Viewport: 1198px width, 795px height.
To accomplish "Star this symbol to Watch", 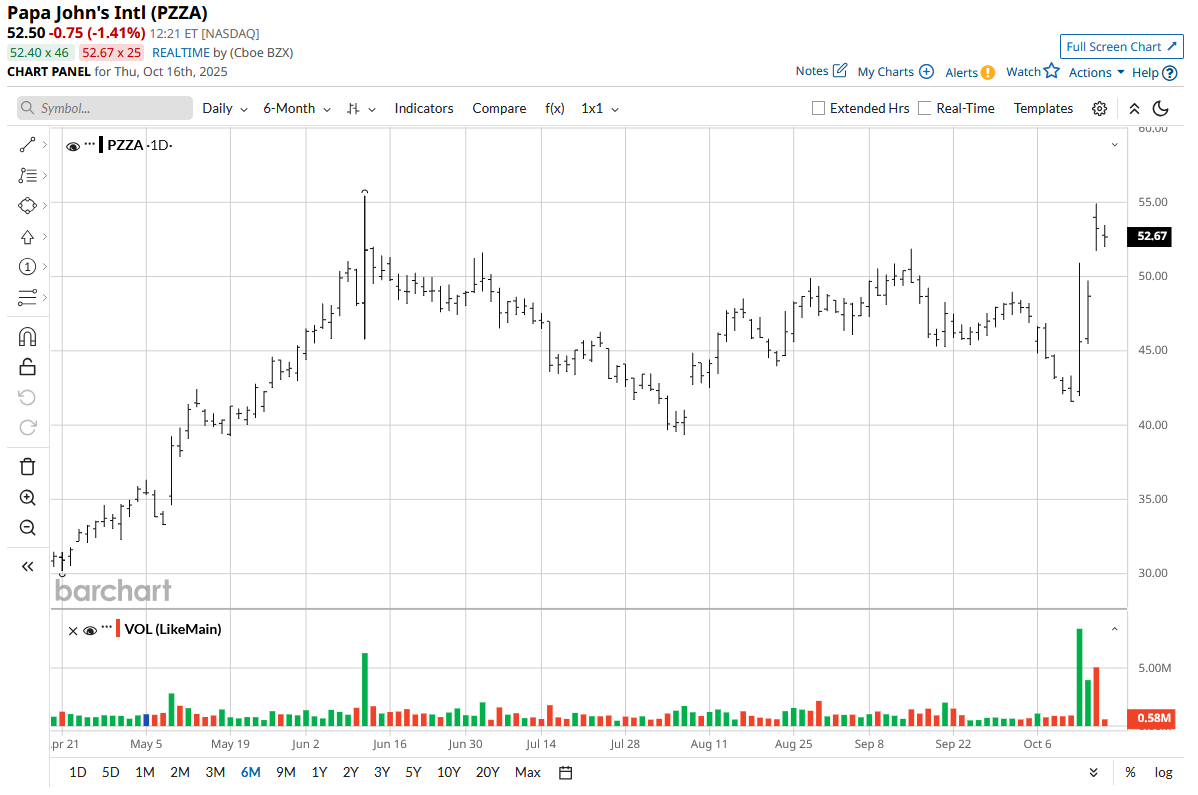I will tap(1052, 70).
